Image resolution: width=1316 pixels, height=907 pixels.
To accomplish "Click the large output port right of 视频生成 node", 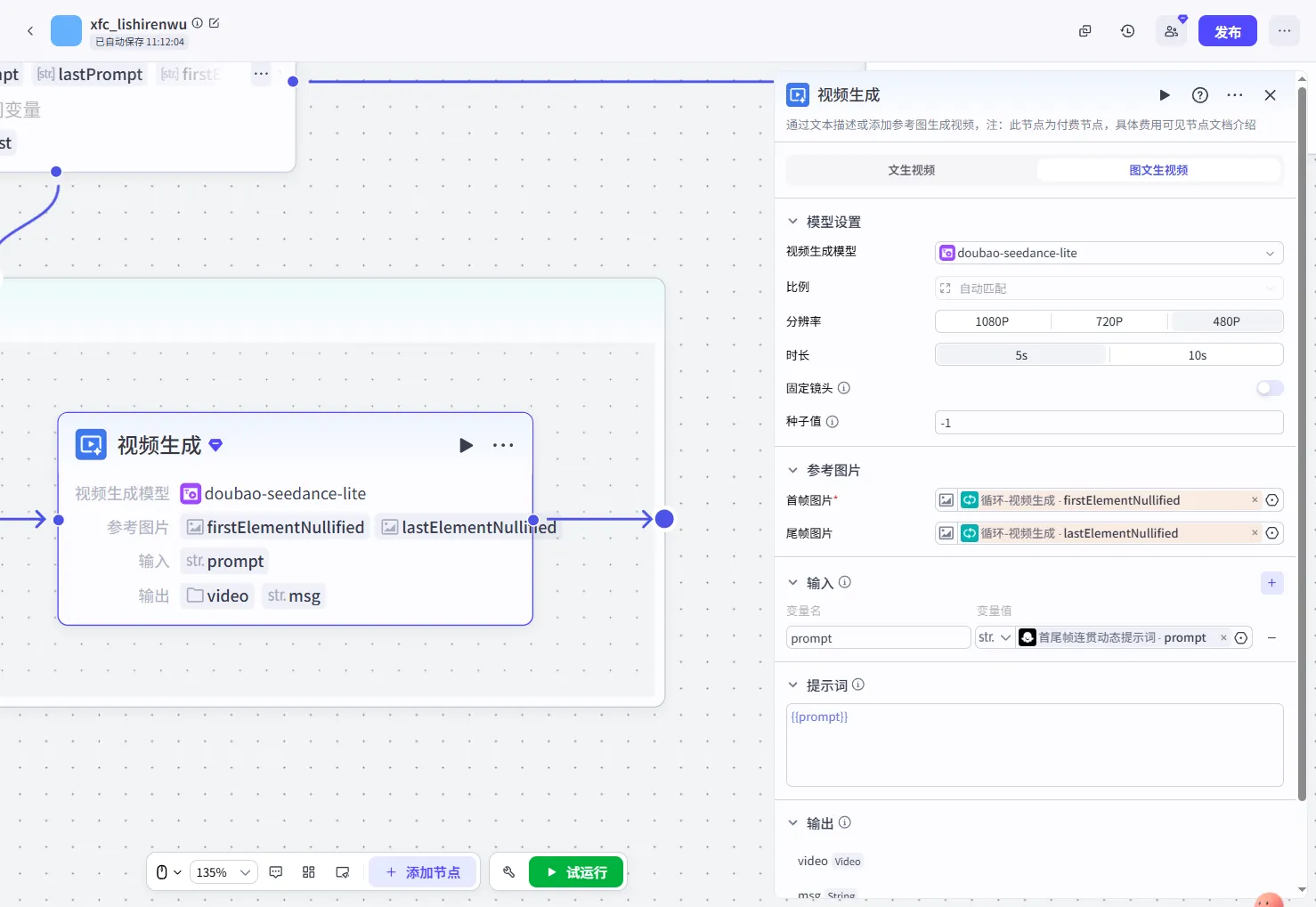I will (x=664, y=519).
